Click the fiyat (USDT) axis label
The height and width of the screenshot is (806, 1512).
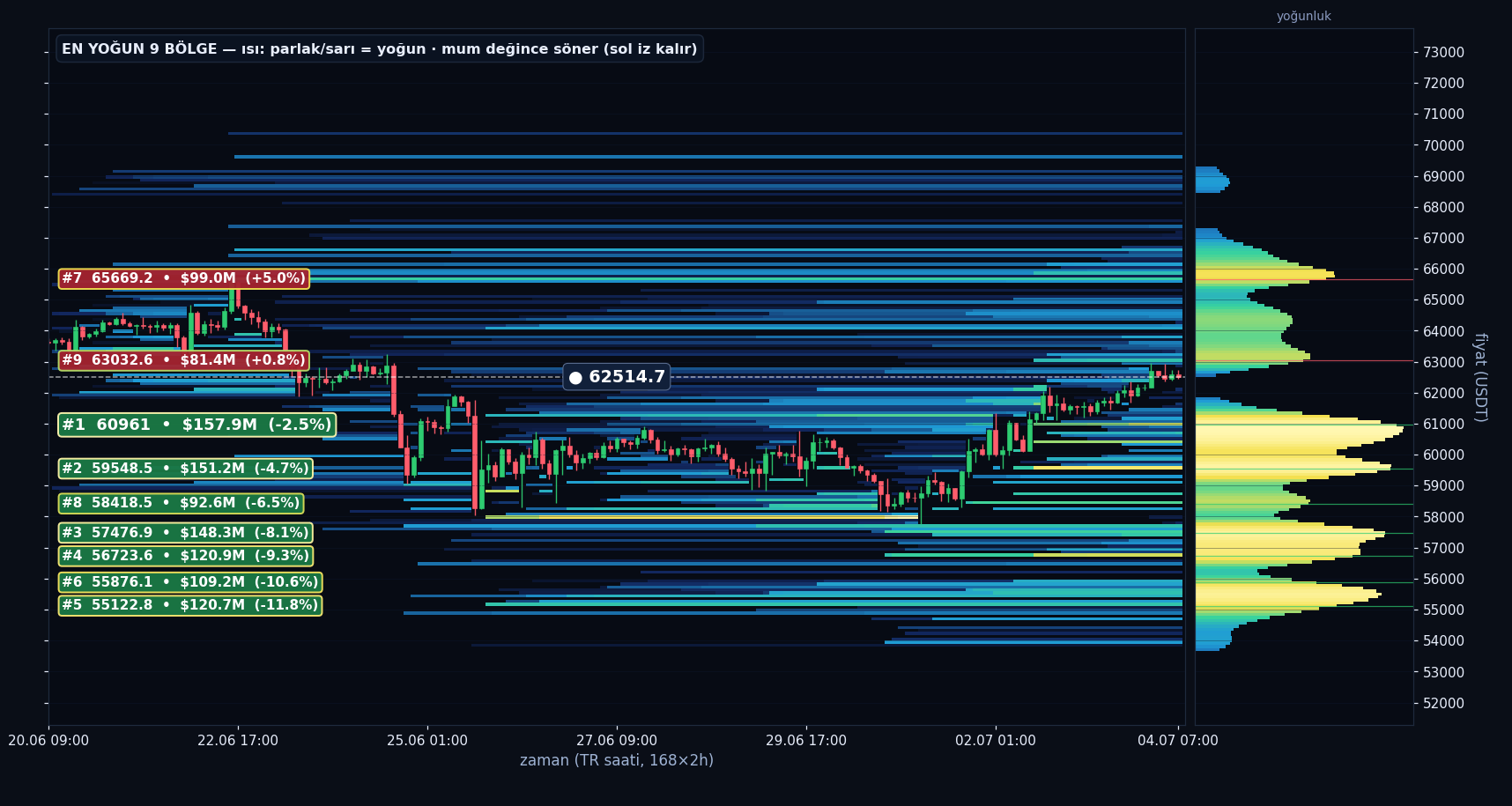1480,377
